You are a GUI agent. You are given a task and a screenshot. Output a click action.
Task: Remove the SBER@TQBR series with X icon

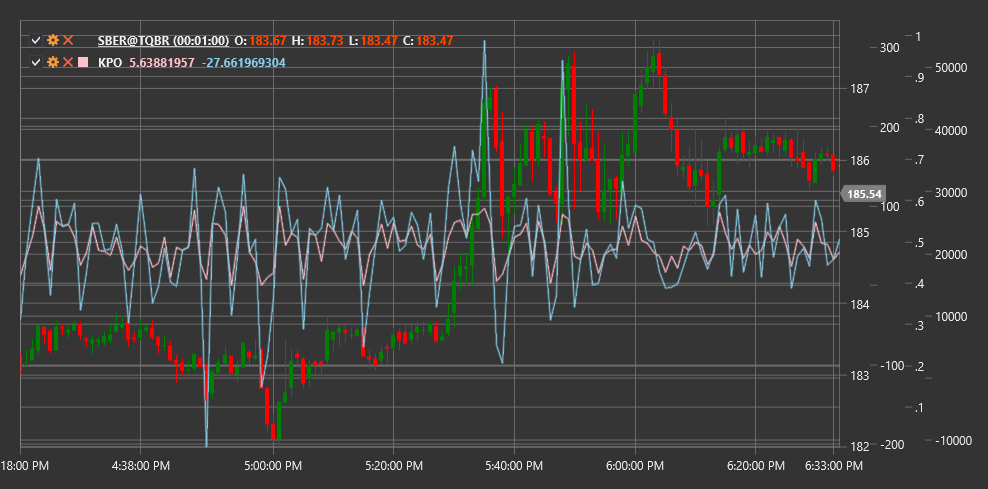(x=68, y=41)
